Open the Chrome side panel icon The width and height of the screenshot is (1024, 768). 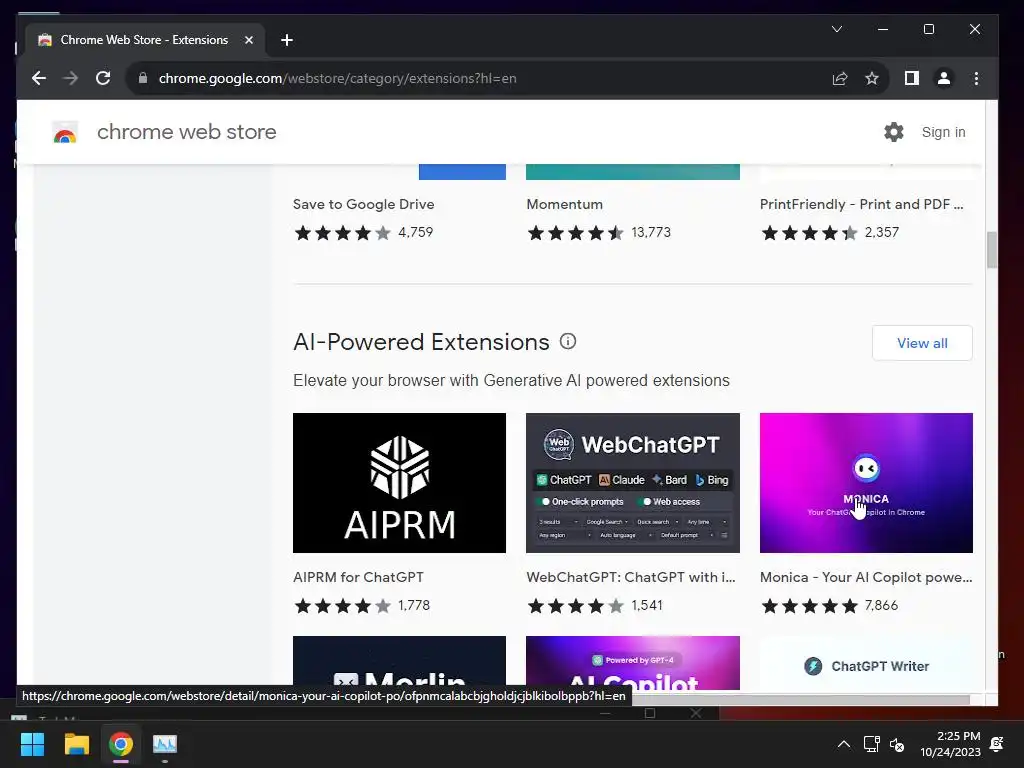coord(912,78)
